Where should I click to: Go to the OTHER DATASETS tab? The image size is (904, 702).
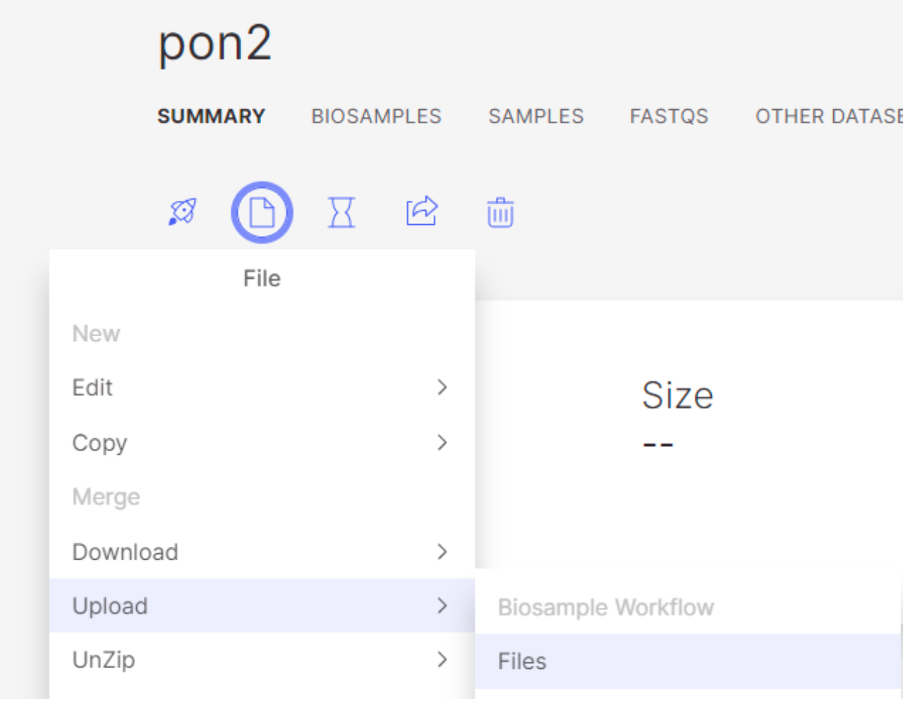coord(829,116)
